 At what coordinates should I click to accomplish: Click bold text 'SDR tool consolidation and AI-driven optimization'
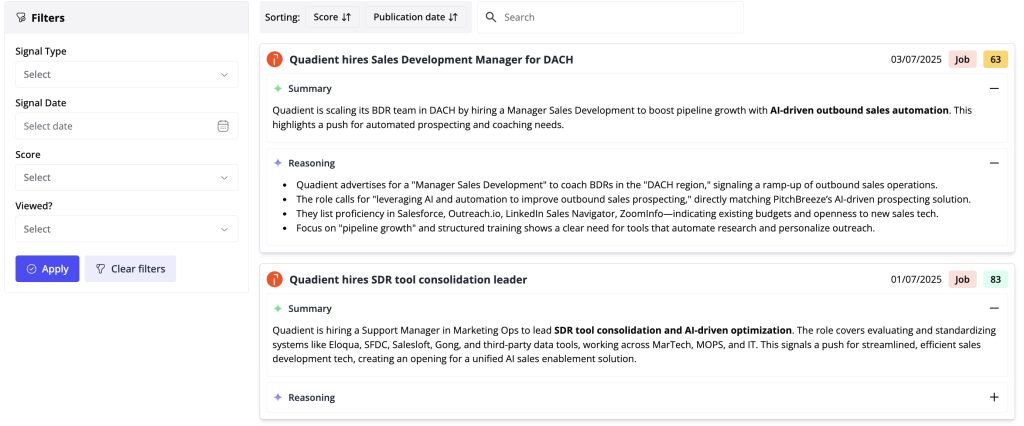(673, 330)
